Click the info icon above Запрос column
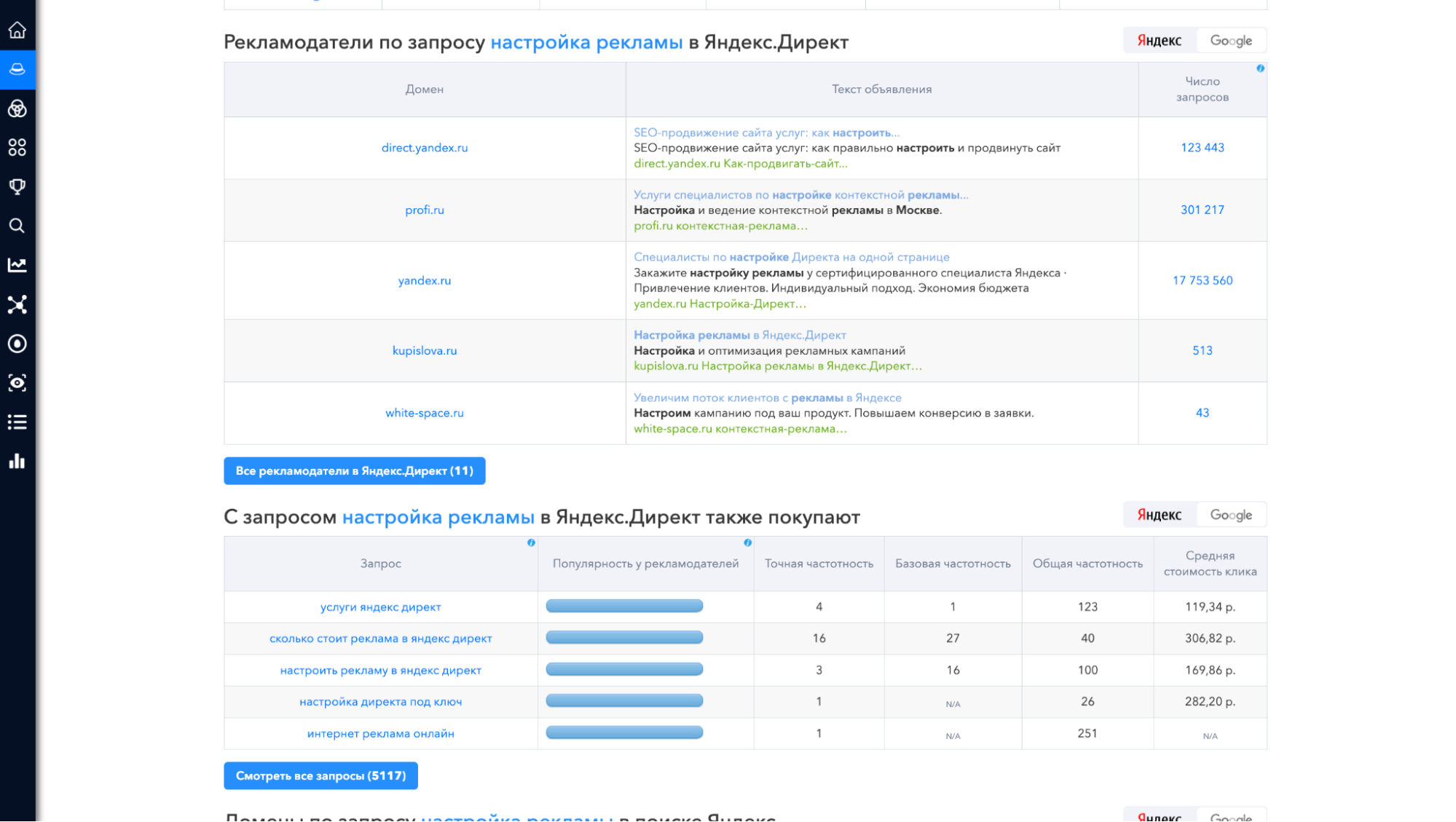The image size is (1456, 822). pyautogui.click(x=530, y=542)
